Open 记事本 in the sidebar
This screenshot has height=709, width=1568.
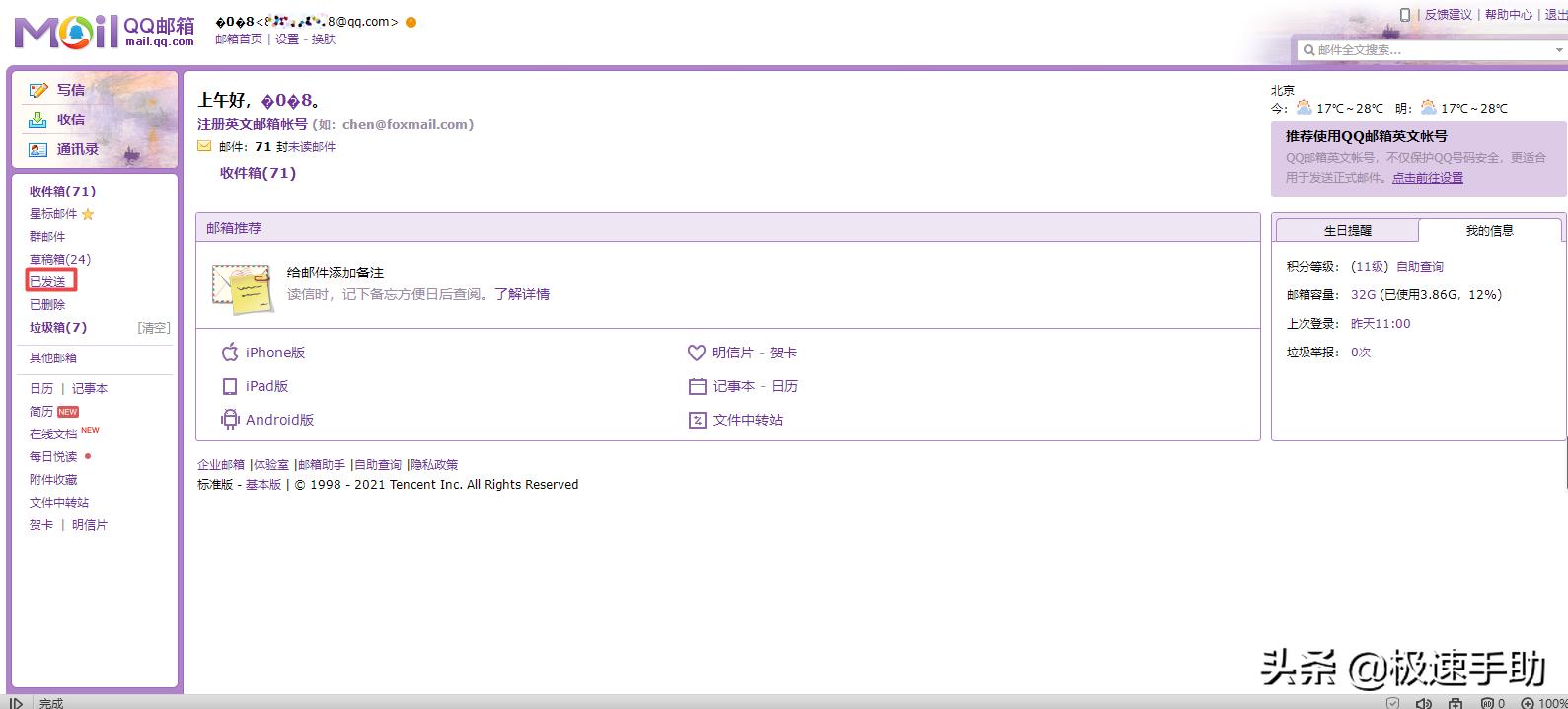coord(90,389)
